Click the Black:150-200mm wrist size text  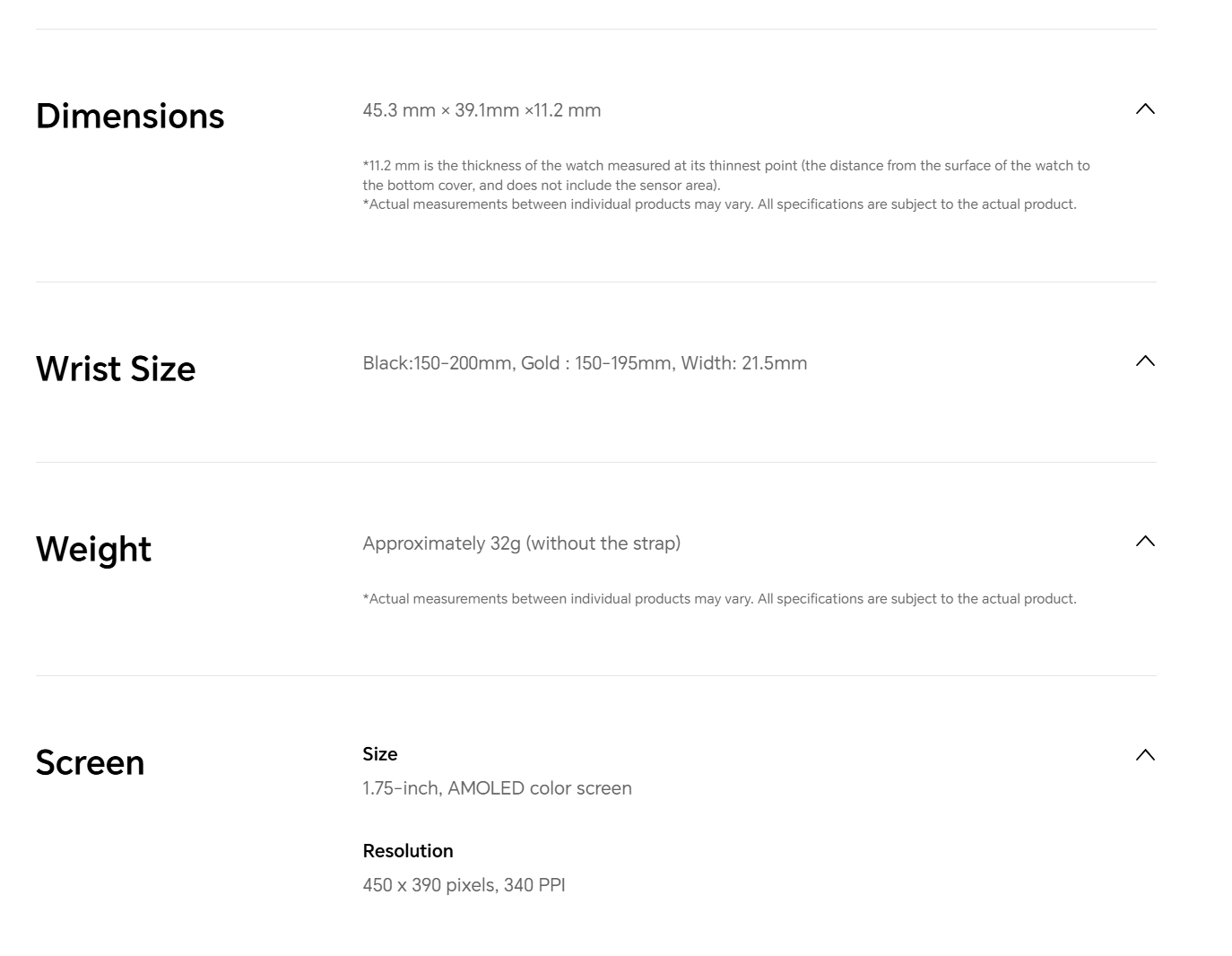point(437,363)
